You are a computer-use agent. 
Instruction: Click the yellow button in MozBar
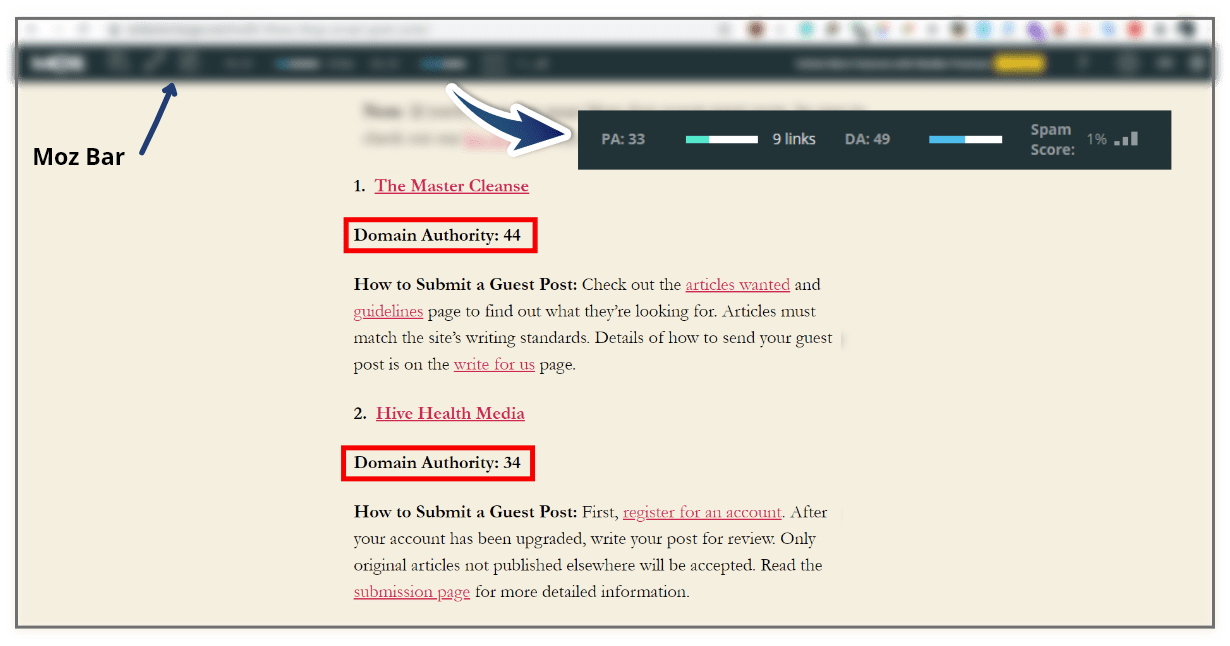[x=1018, y=64]
